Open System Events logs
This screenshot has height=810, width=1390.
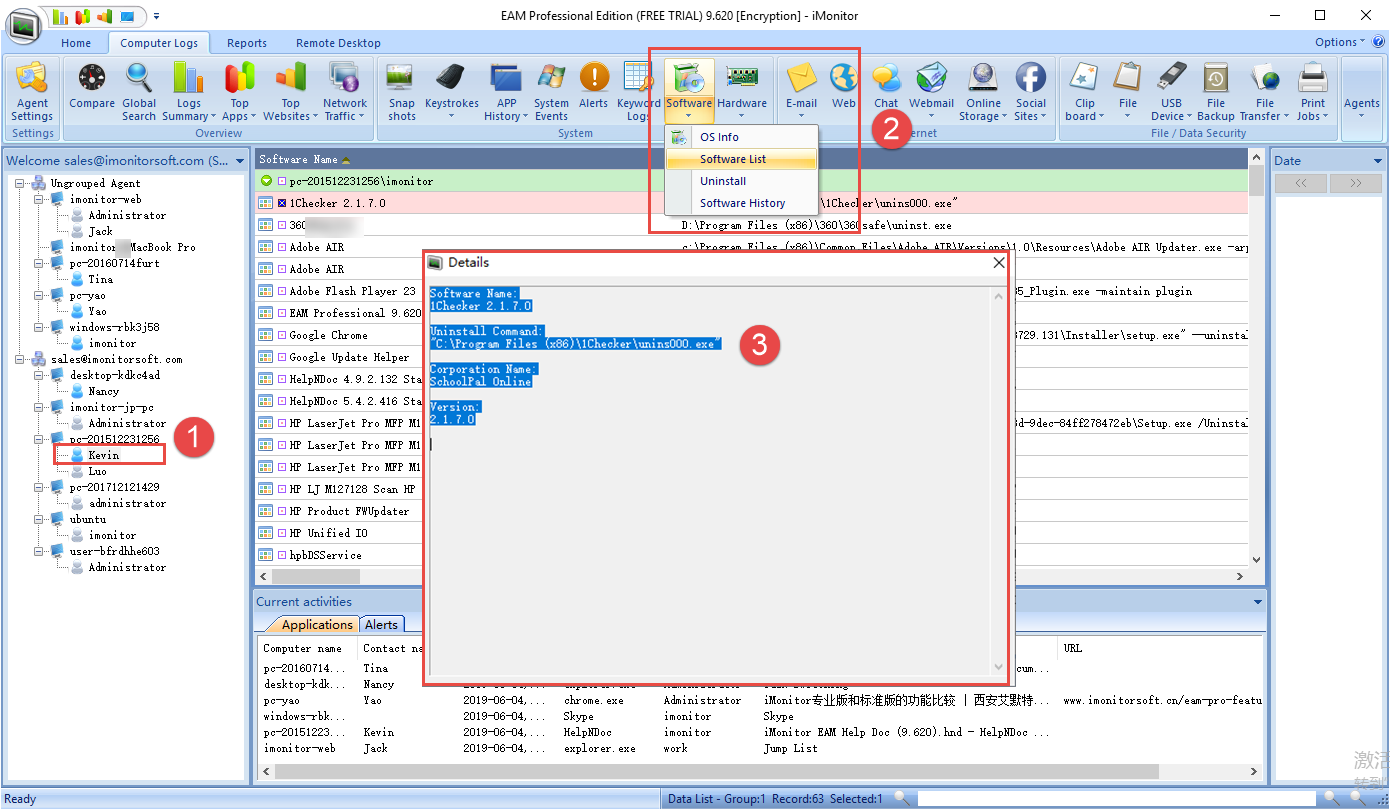point(551,92)
